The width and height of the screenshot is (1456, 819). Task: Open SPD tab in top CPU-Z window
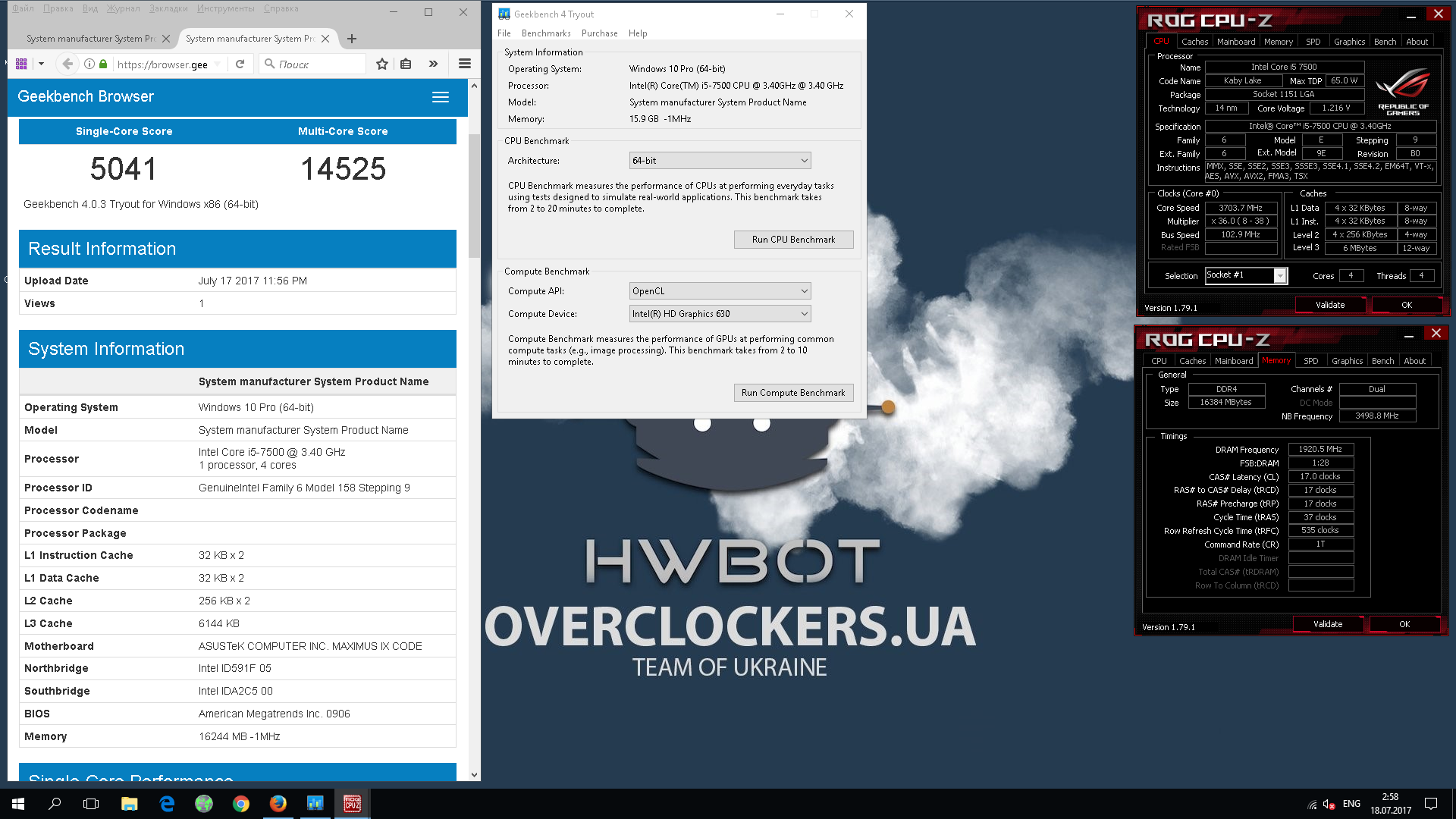click(1313, 42)
